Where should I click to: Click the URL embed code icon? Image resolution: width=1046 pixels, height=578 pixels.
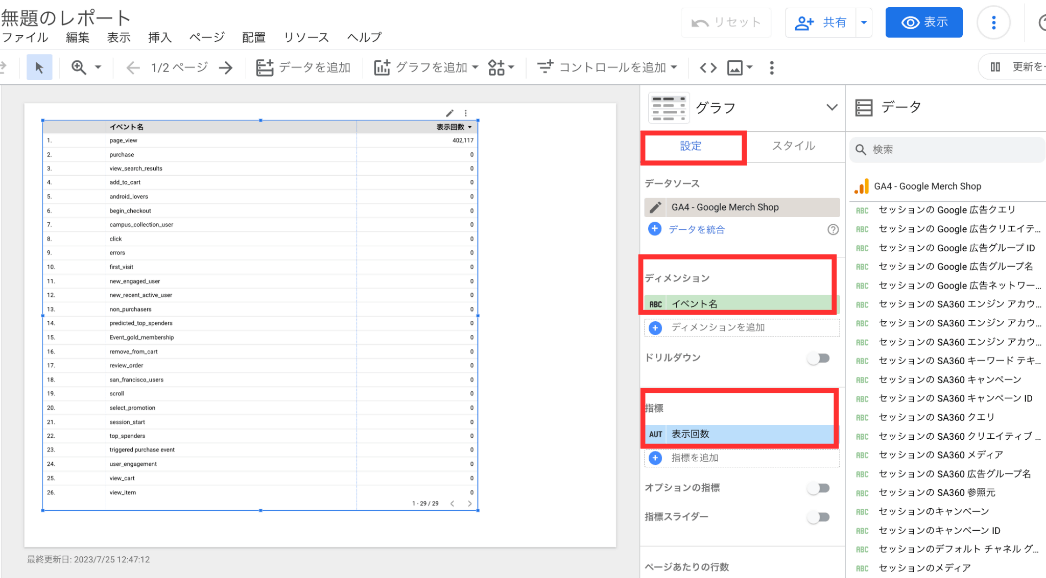pos(708,67)
